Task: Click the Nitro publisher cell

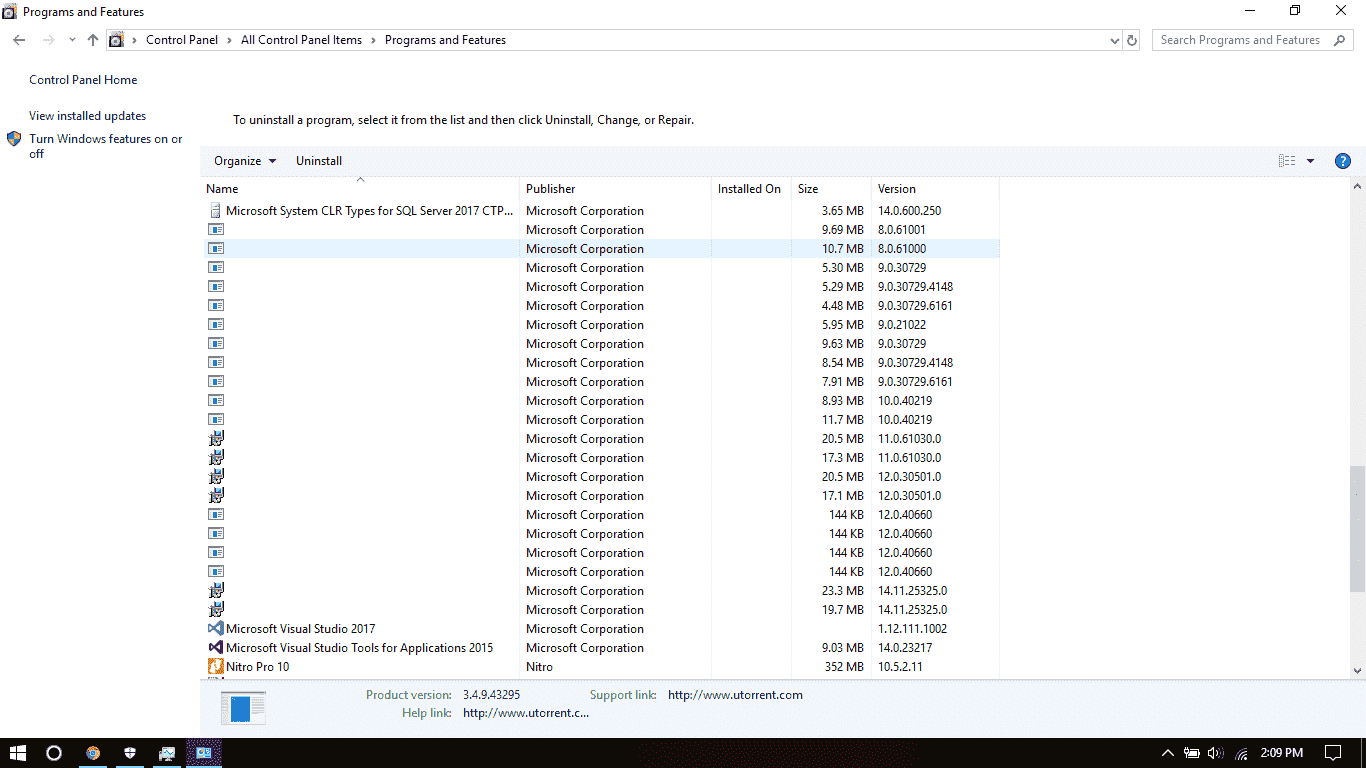Action: [539, 667]
